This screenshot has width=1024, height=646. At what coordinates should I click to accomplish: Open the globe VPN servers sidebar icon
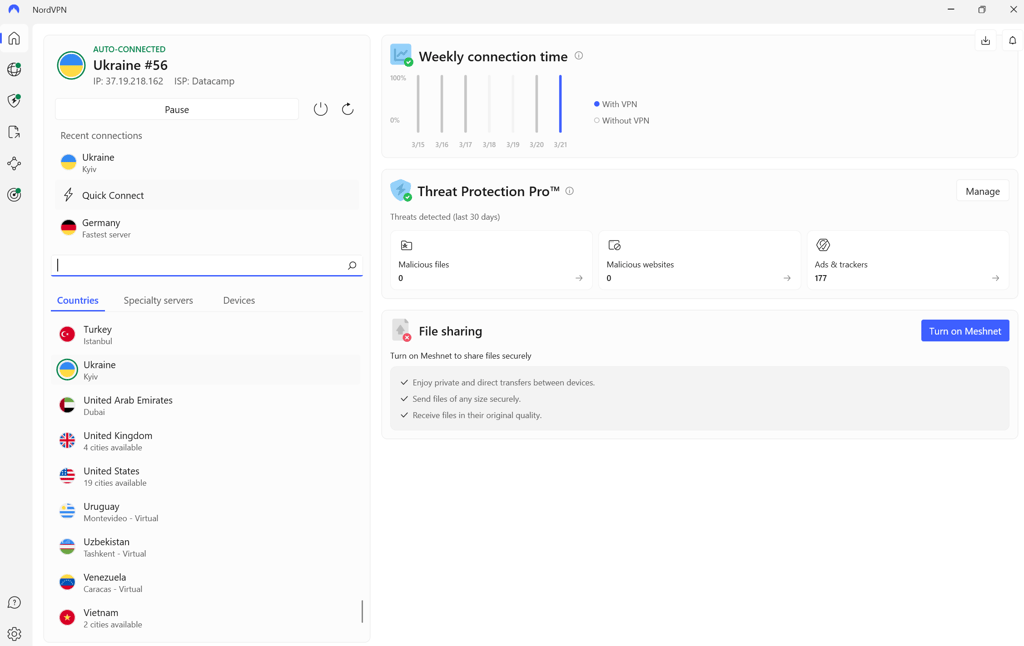(x=14, y=69)
